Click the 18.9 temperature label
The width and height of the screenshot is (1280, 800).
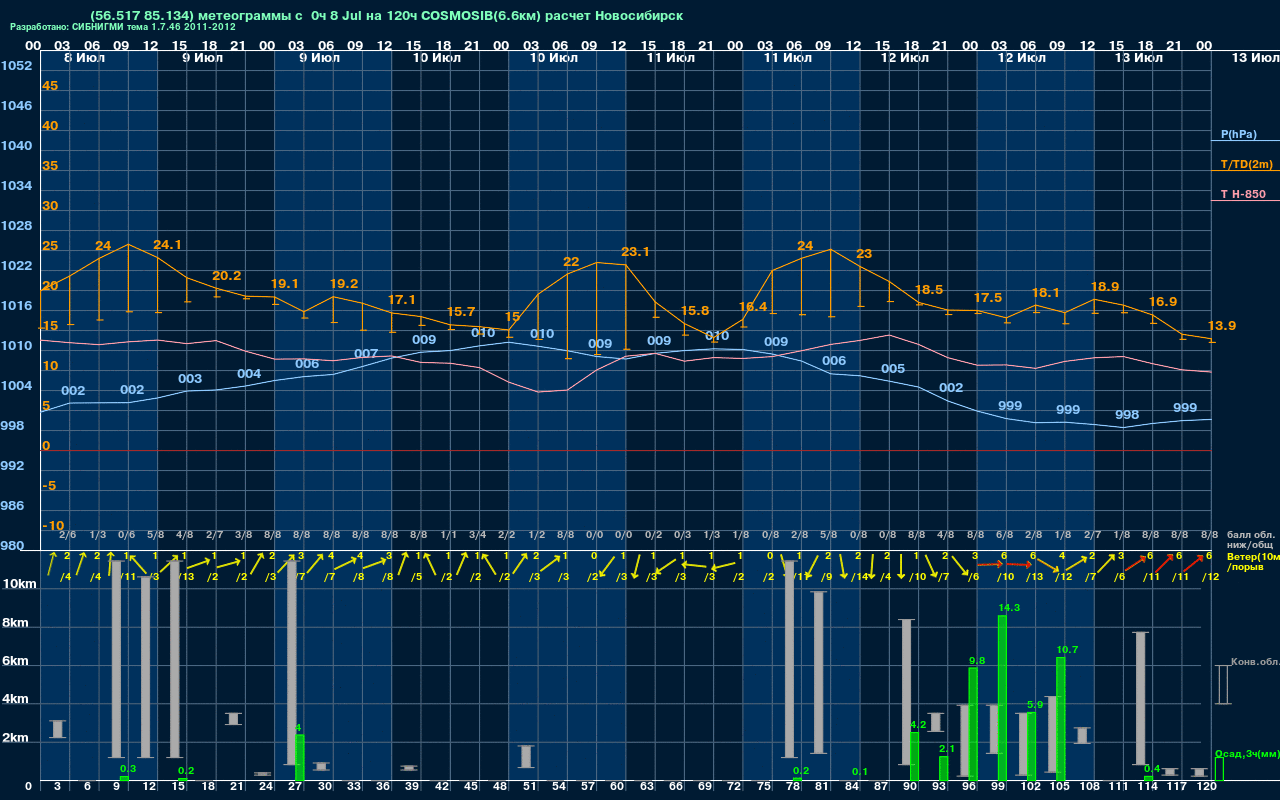pyautogui.click(x=1105, y=286)
